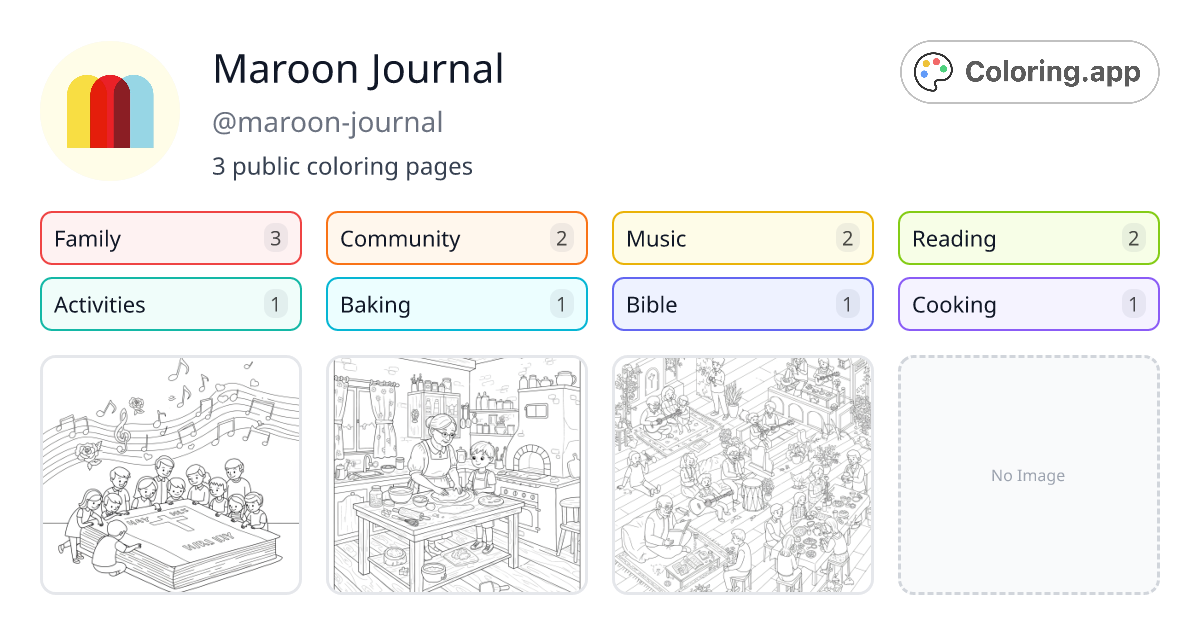The image size is (1200, 630).
Task: Open the grandma baking coloring page thumbnail
Action: coord(456,475)
